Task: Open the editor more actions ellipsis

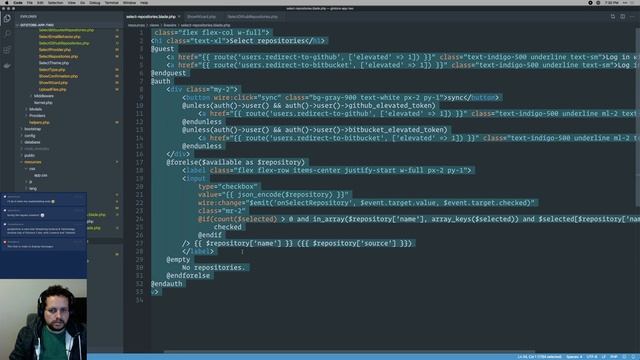Action: [632, 17]
